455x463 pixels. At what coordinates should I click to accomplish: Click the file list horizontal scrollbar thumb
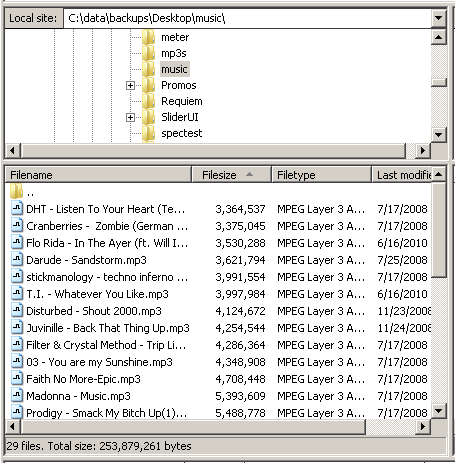coord(193,426)
